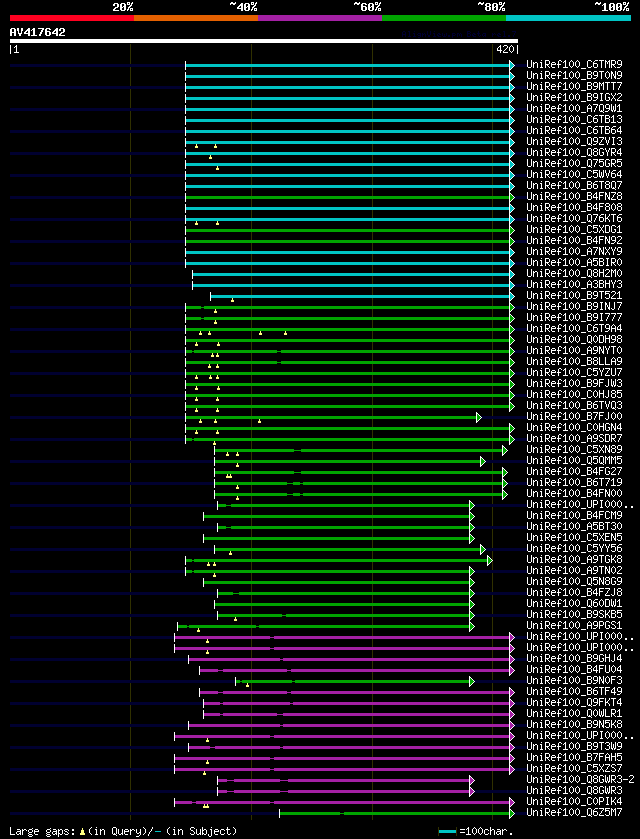Open hit UniRef100_C6TB13

pyautogui.click(x=574, y=119)
